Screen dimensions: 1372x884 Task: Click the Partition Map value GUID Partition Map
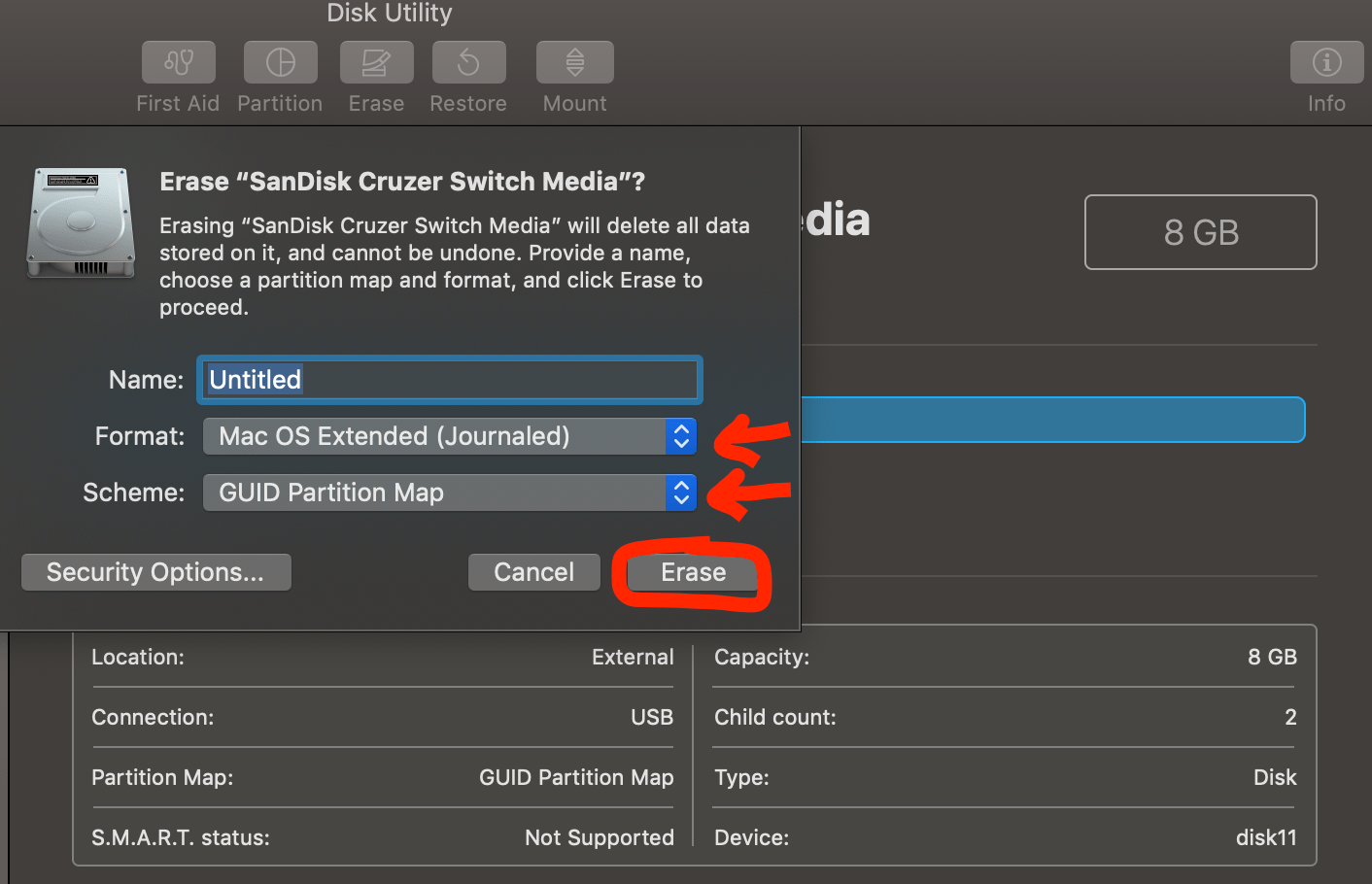tap(575, 777)
